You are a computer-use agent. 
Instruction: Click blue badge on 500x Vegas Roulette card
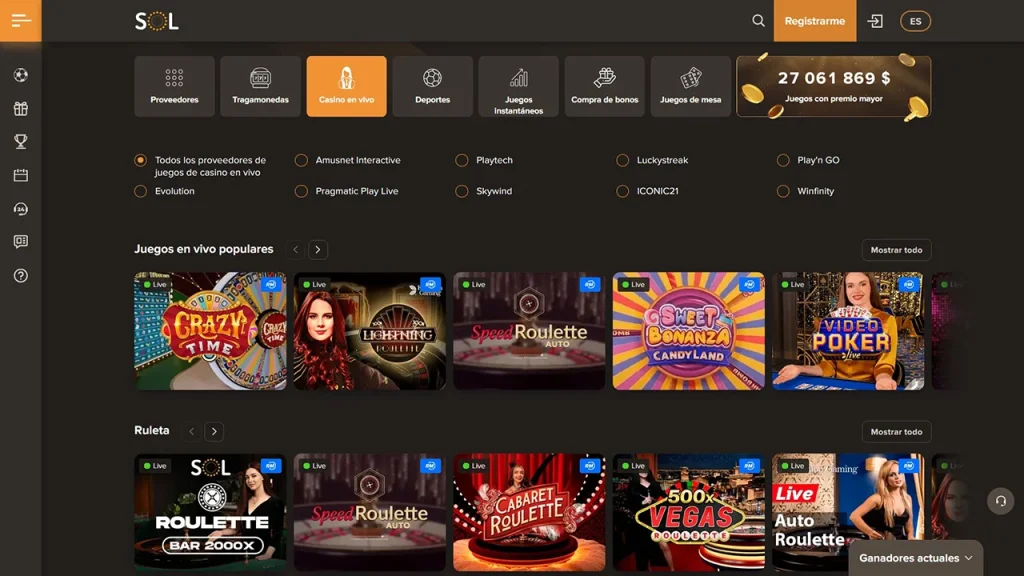[749, 466]
